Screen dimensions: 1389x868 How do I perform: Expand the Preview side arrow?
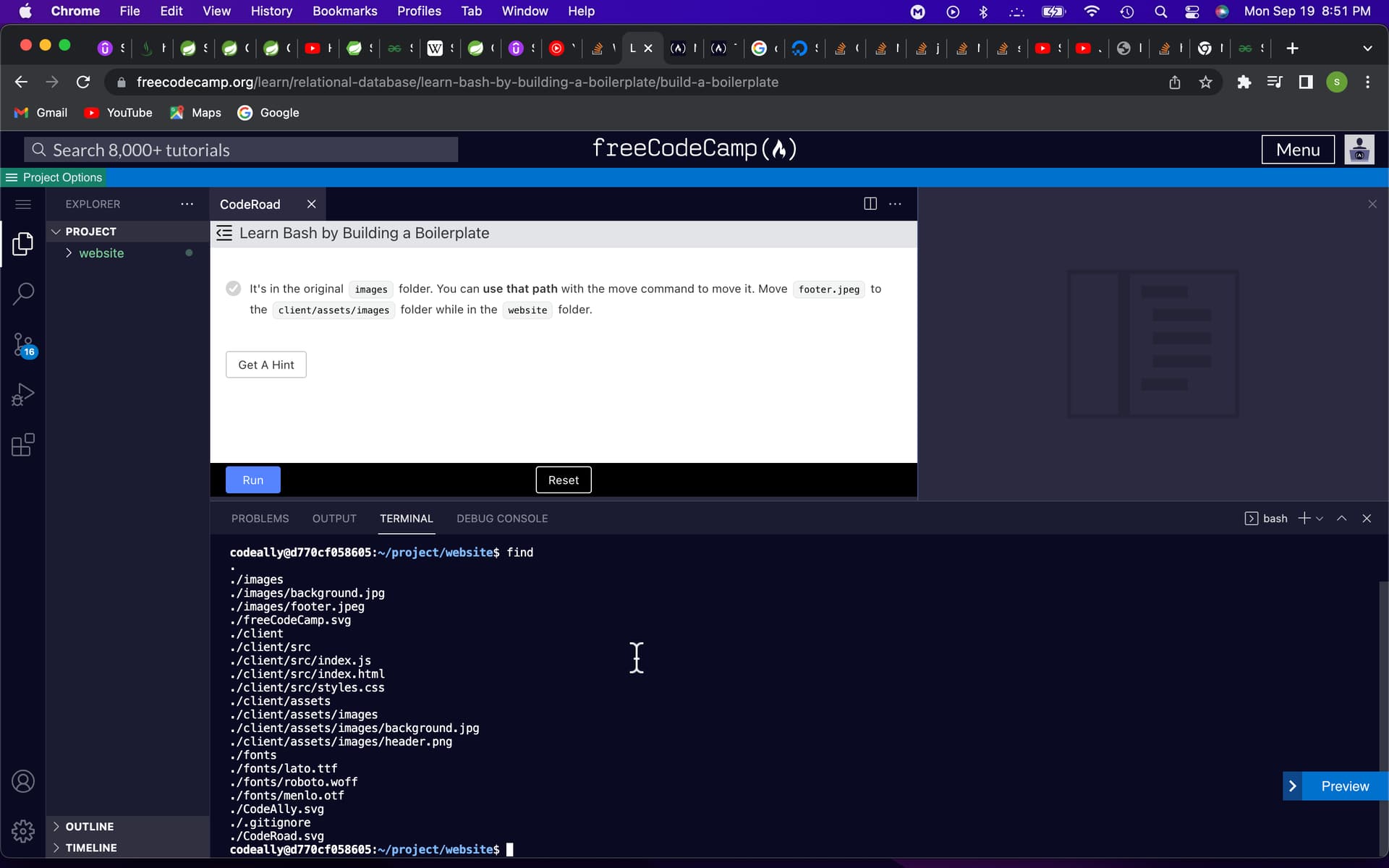[x=1293, y=786]
